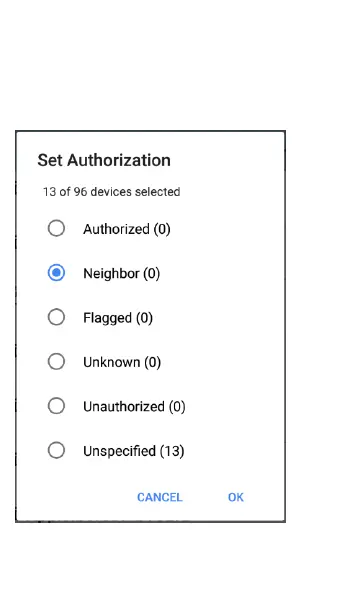Click the (0) count beside Unauthorized
Screen dimensions: 360x612
click(177, 407)
